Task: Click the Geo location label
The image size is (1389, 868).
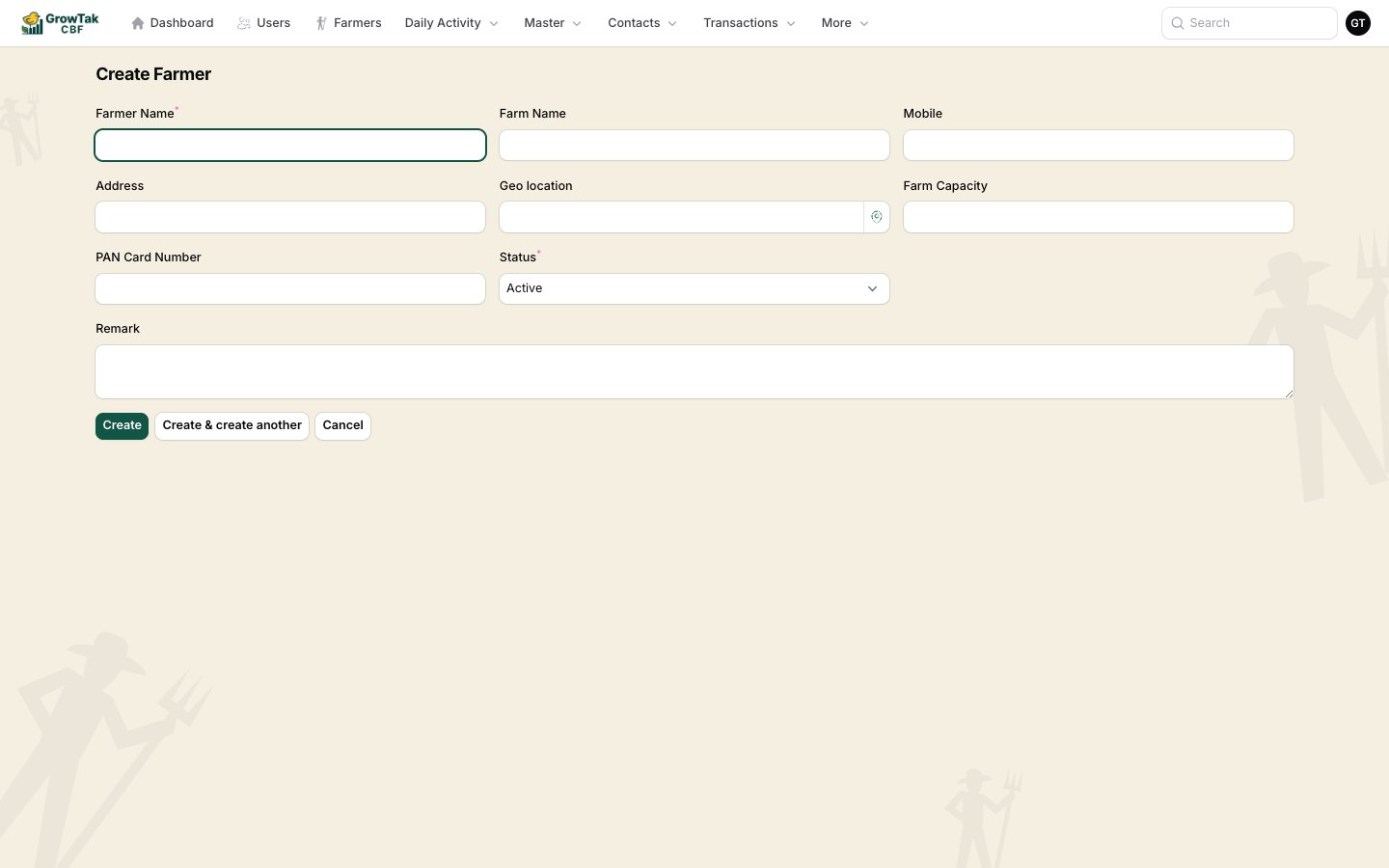Action: pos(536,186)
